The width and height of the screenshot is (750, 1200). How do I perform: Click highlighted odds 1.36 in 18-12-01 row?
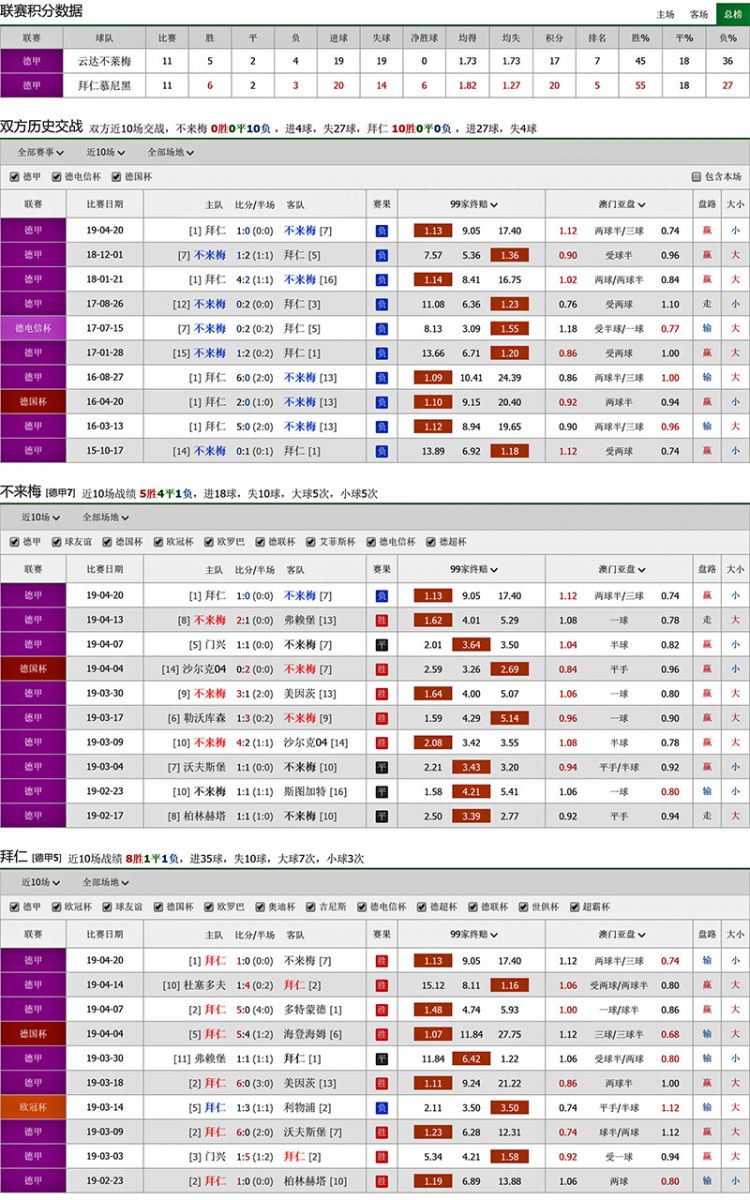pos(510,255)
